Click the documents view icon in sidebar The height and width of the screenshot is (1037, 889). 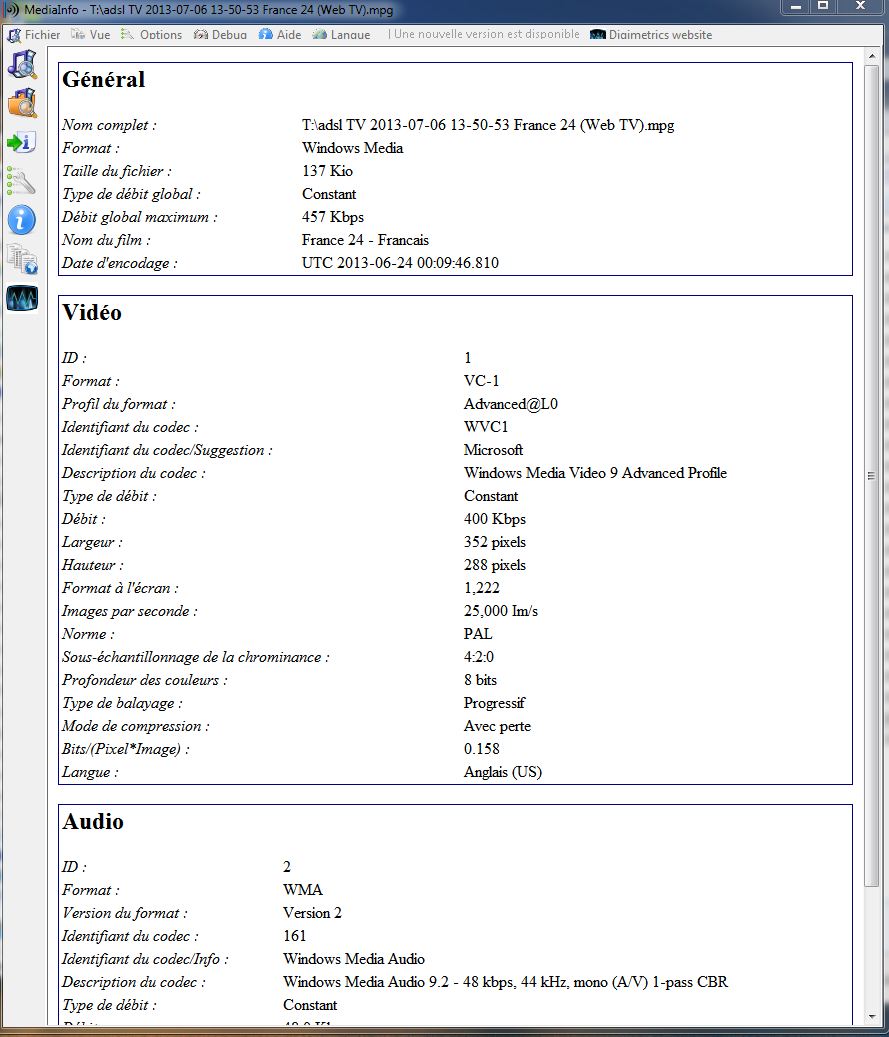(x=22, y=259)
